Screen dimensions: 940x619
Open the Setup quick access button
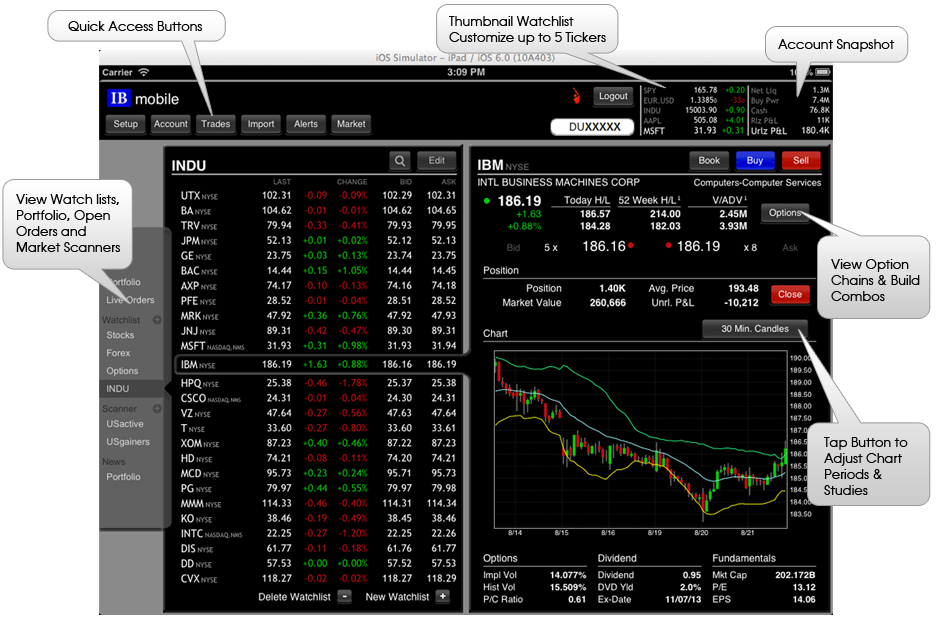(126, 124)
